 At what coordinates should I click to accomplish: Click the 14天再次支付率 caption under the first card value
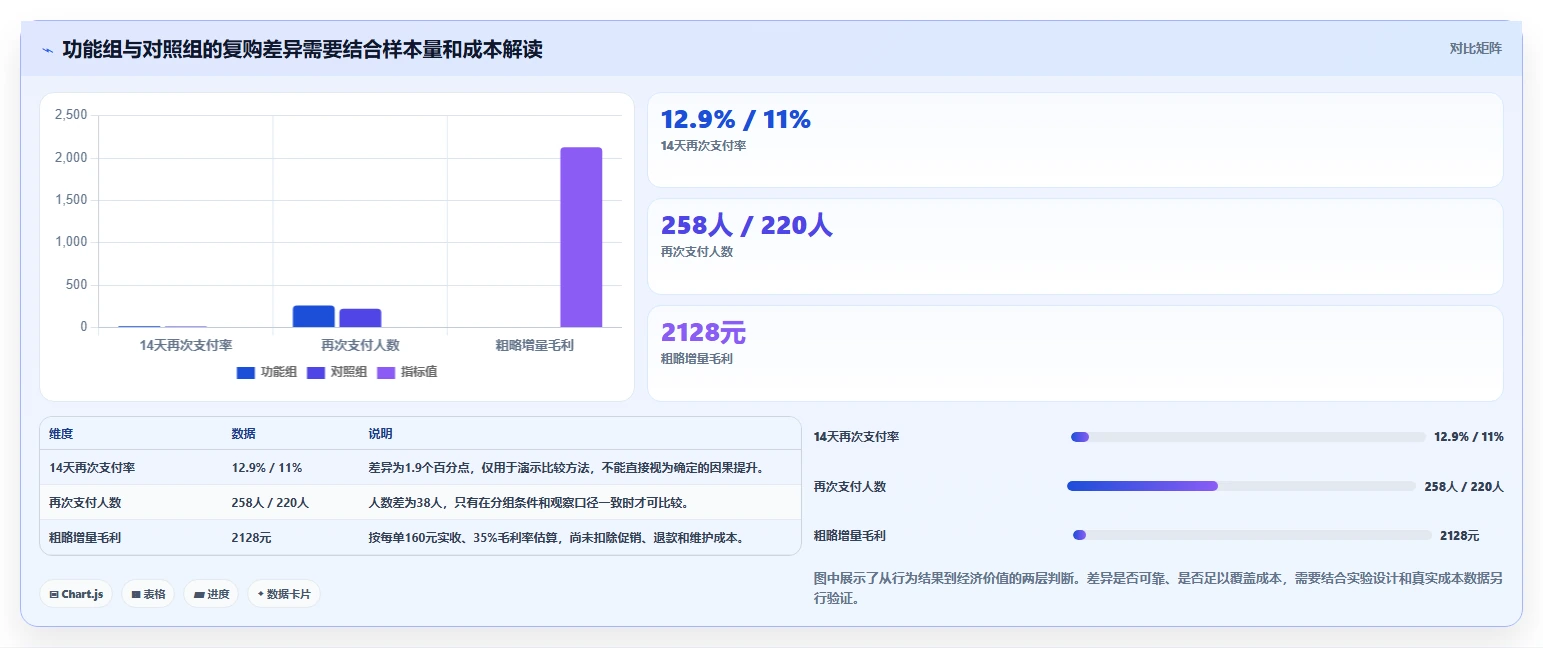pyautogui.click(x=704, y=146)
